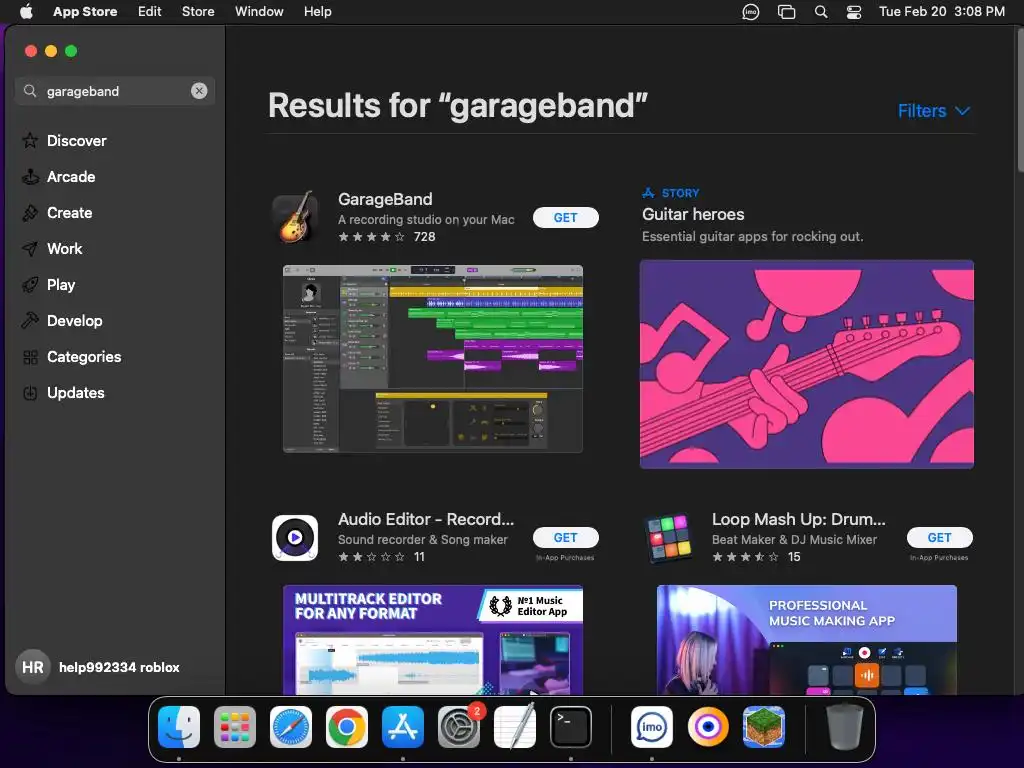The width and height of the screenshot is (1024, 768).
Task: Open Launchpad from the Dock
Action: pos(234,727)
